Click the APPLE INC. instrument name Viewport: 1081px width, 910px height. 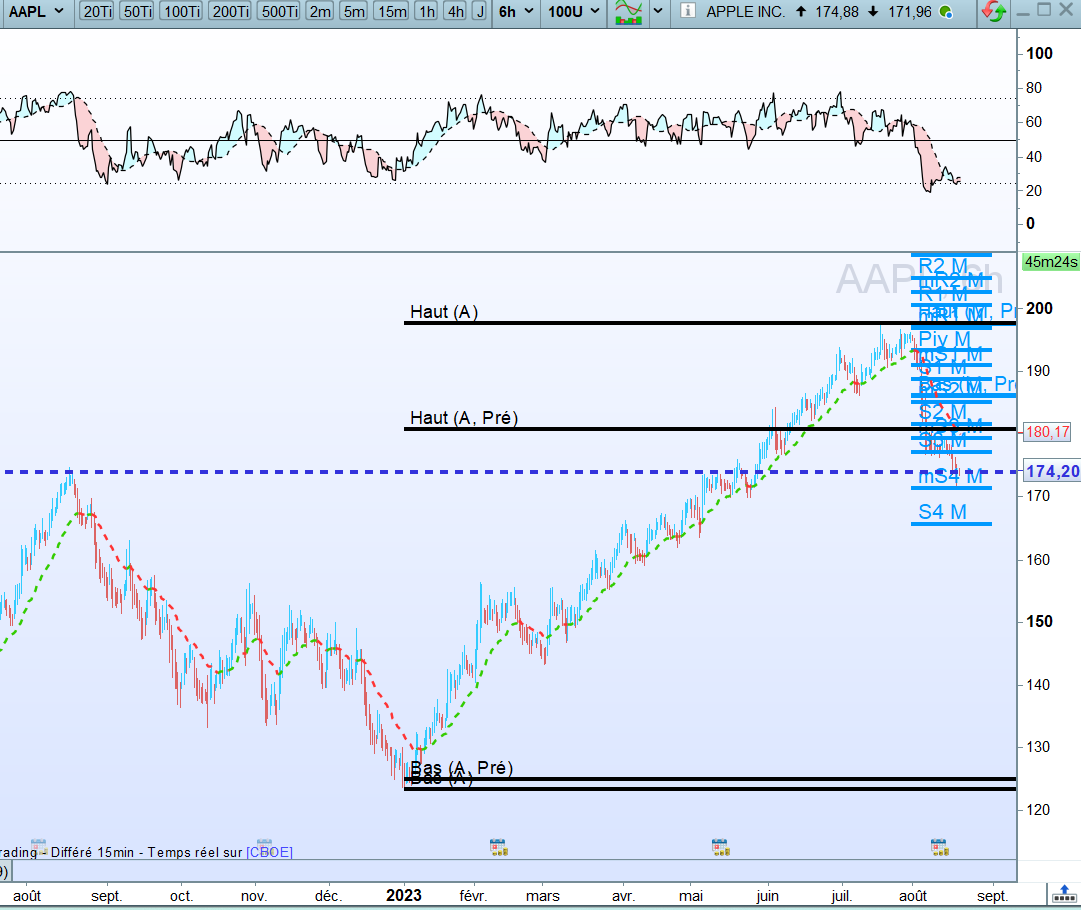745,12
